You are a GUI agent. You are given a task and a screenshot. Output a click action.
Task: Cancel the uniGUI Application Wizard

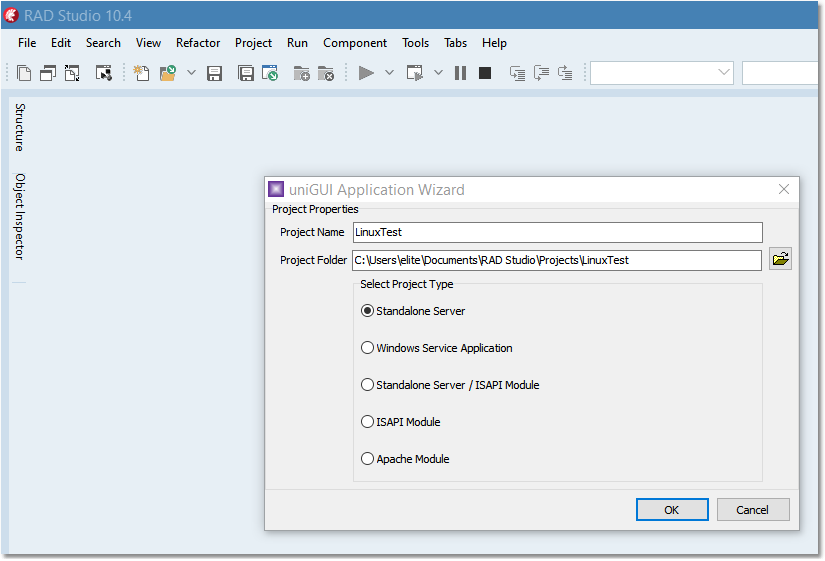point(752,510)
